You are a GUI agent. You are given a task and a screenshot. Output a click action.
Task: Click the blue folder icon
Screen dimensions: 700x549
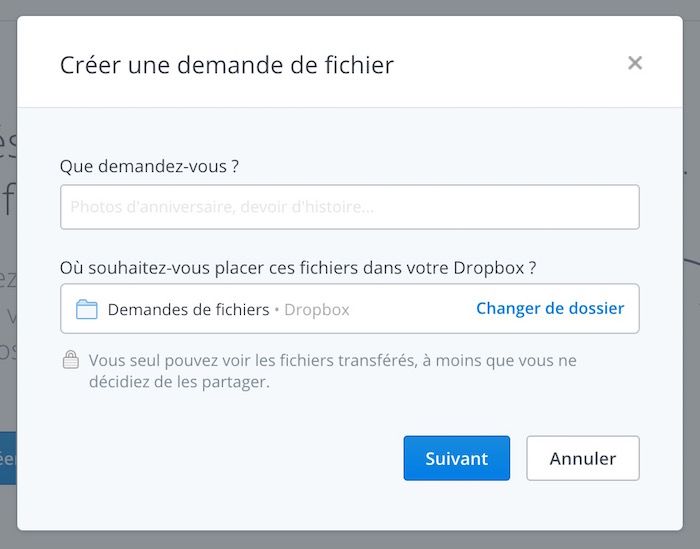pos(87,309)
